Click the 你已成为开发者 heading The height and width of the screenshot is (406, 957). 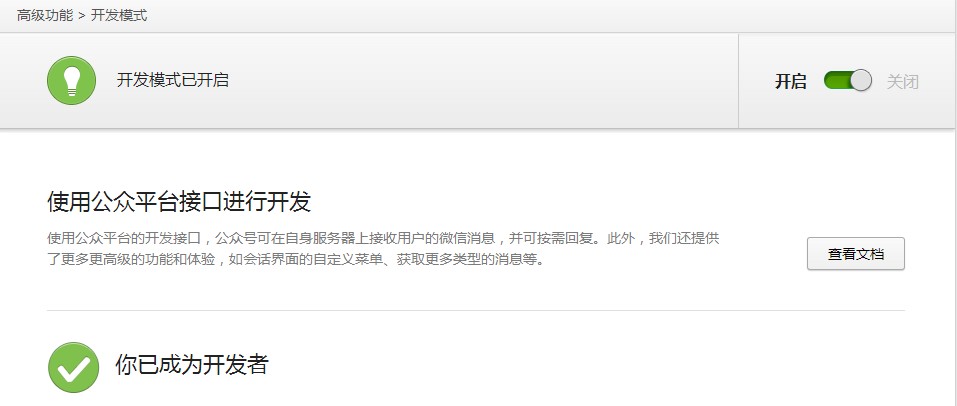click(x=192, y=364)
